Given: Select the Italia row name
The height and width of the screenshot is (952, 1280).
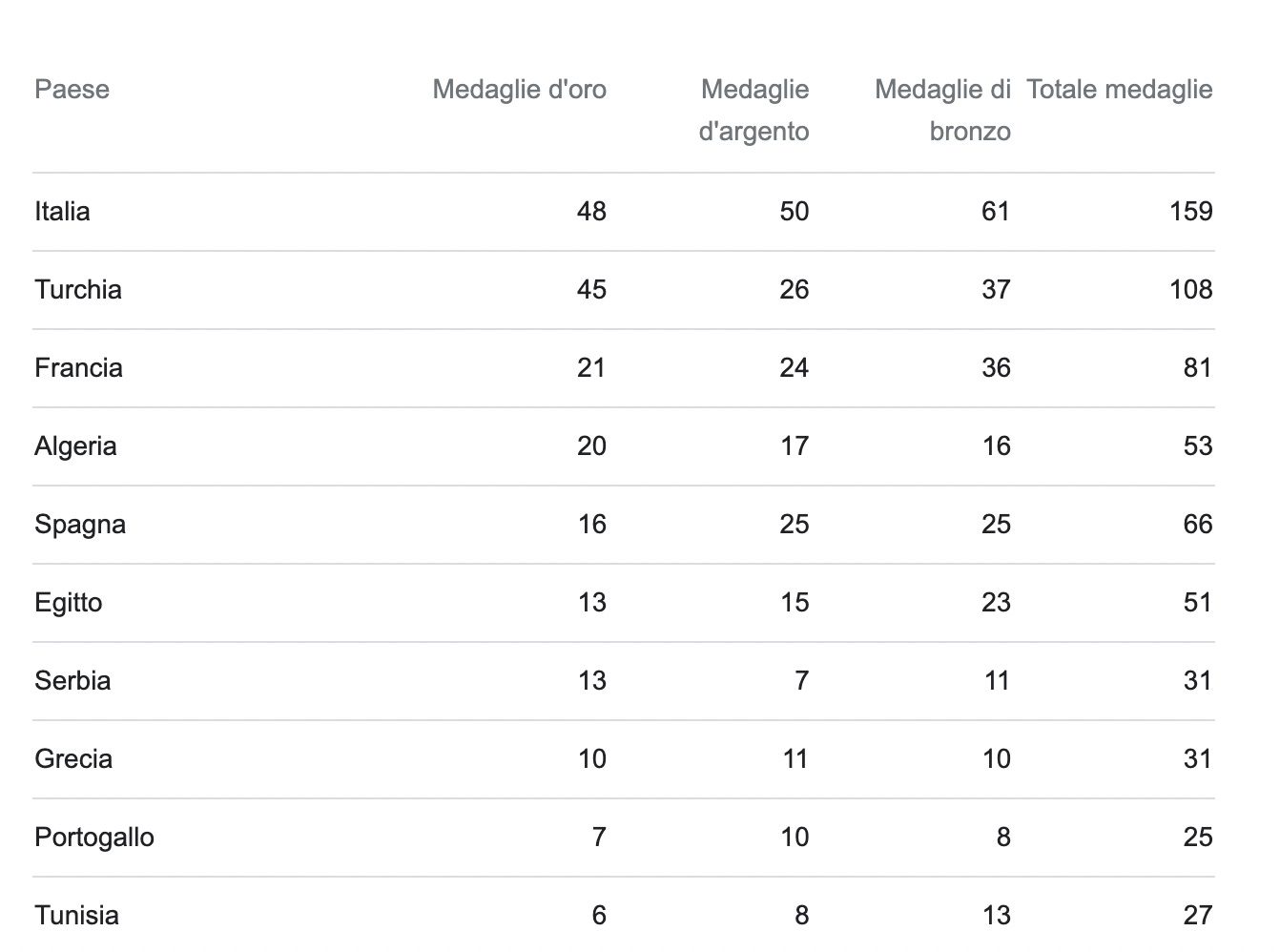Looking at the screenshot, I should (62, 212).
